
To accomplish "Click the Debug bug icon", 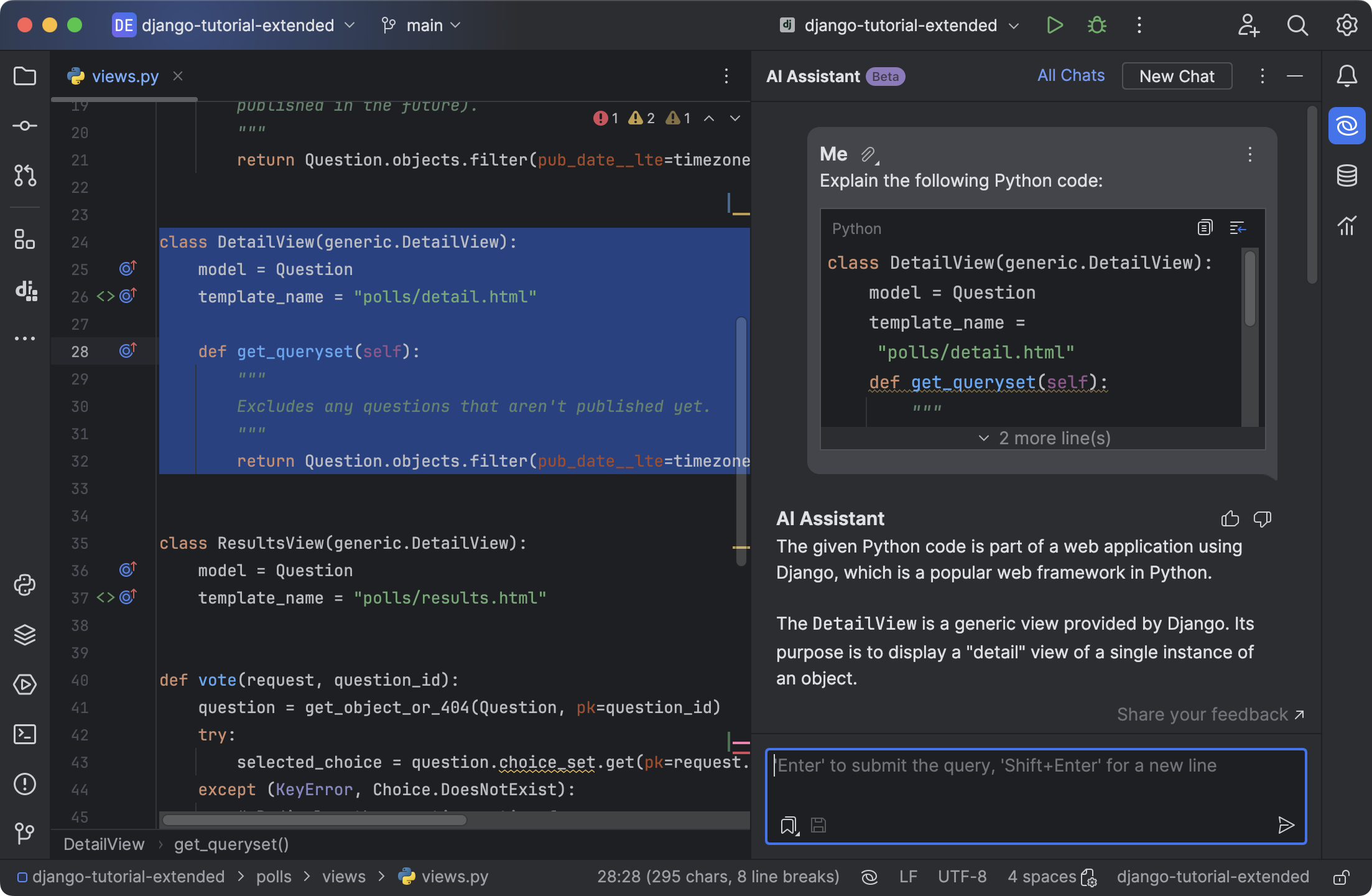I will click(1097, 26).
